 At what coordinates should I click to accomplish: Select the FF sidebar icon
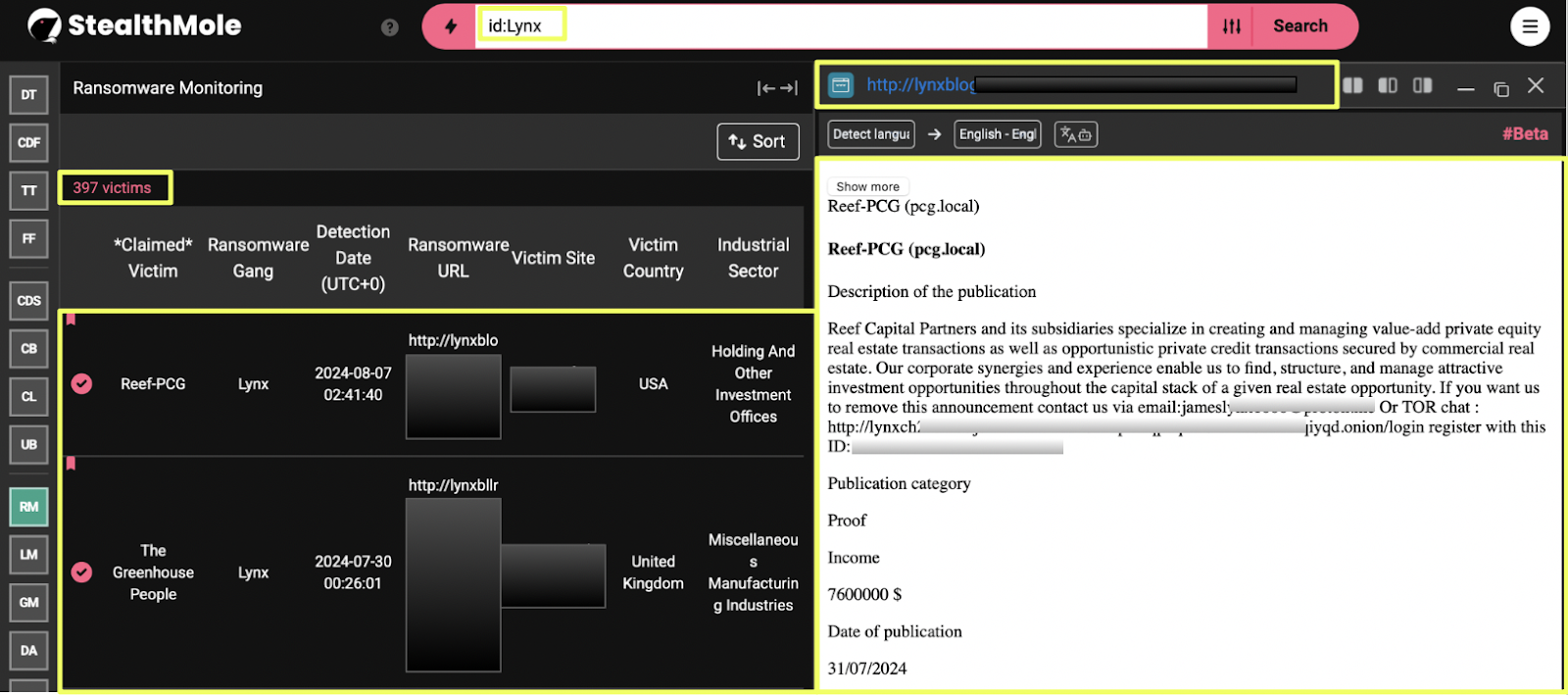pos(28,239)
